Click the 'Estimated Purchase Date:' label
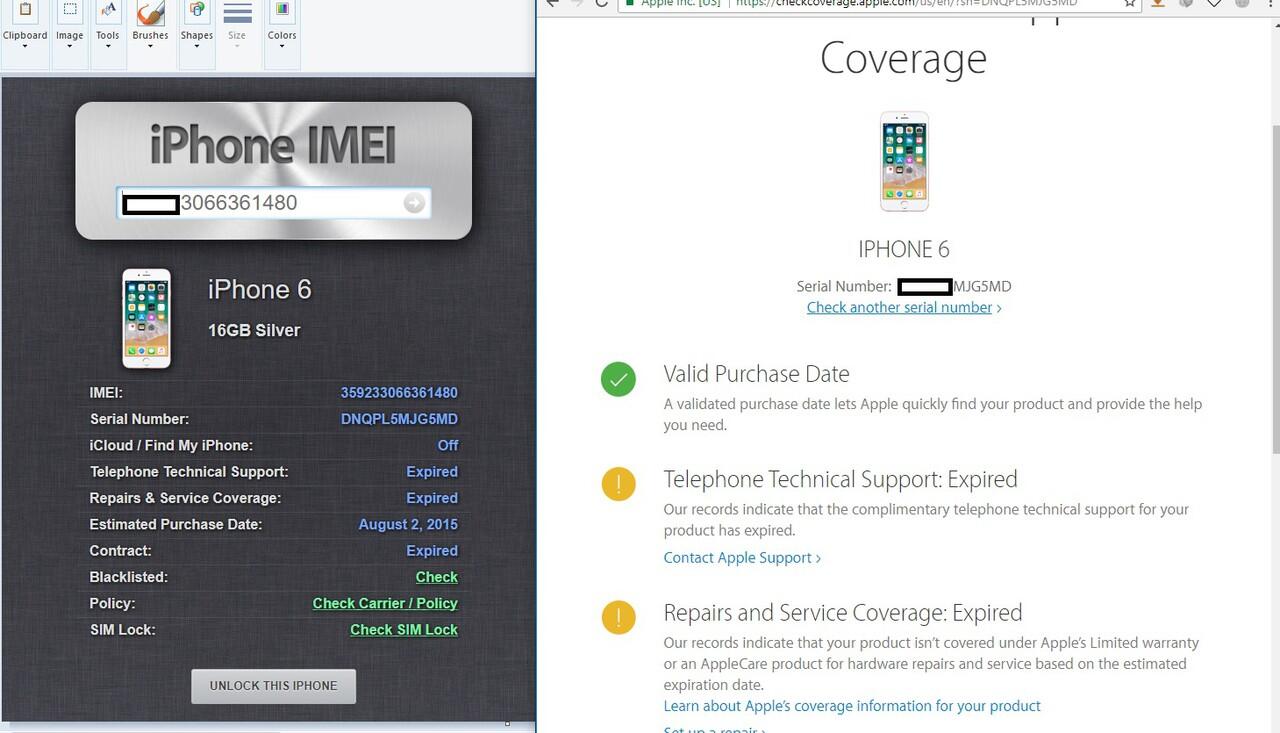The height and width of the screenshot is (733, 1280). coord(176,524)
